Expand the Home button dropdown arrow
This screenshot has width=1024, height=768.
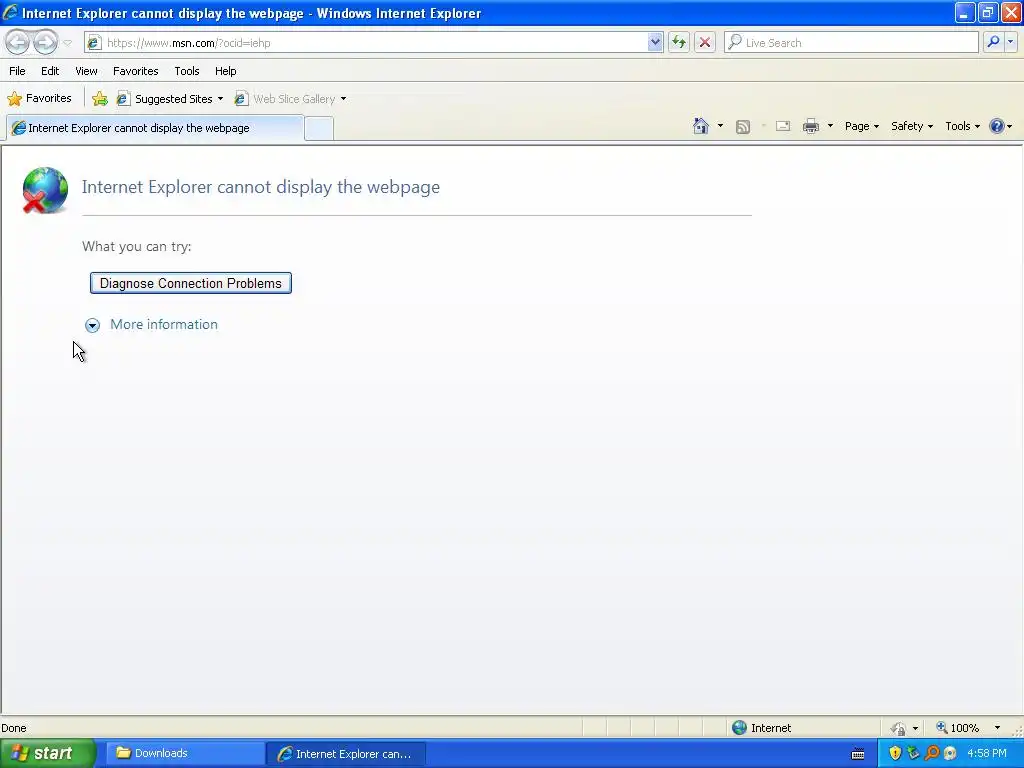(x=720, y=126)
